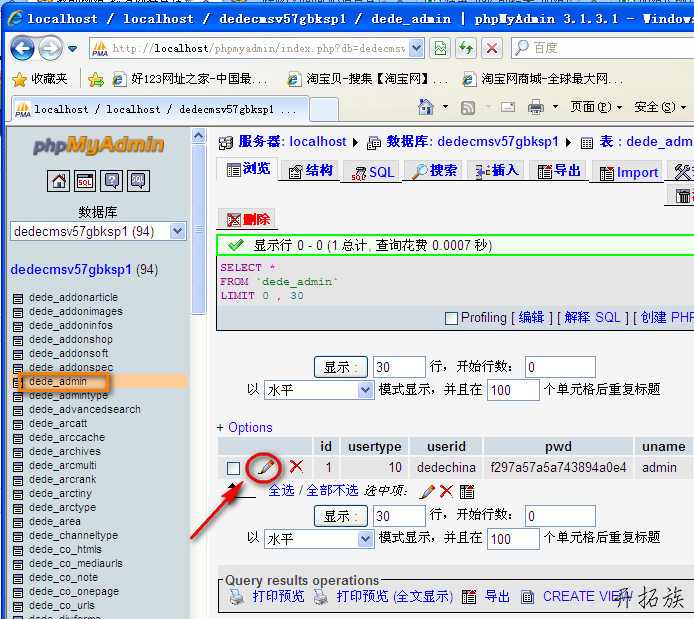Screen dimensions: 694x619
Task: Switch to the 结构 tab
Action: click(x=310, y=170)
